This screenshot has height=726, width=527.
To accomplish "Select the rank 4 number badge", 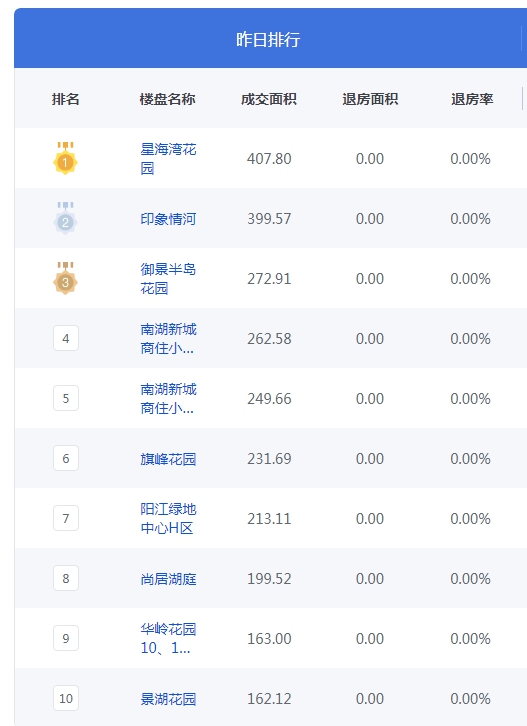I will click(x=66, y=338).
